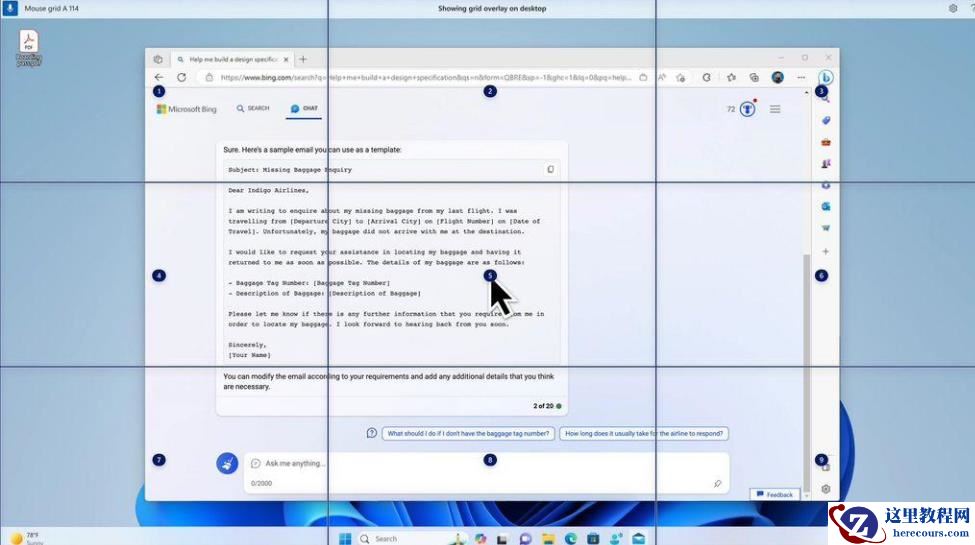Viewport: 975px width, 545px height.
Task: Click the '[Your Name]' placeholder text
Action: click(x=249, y=355)
